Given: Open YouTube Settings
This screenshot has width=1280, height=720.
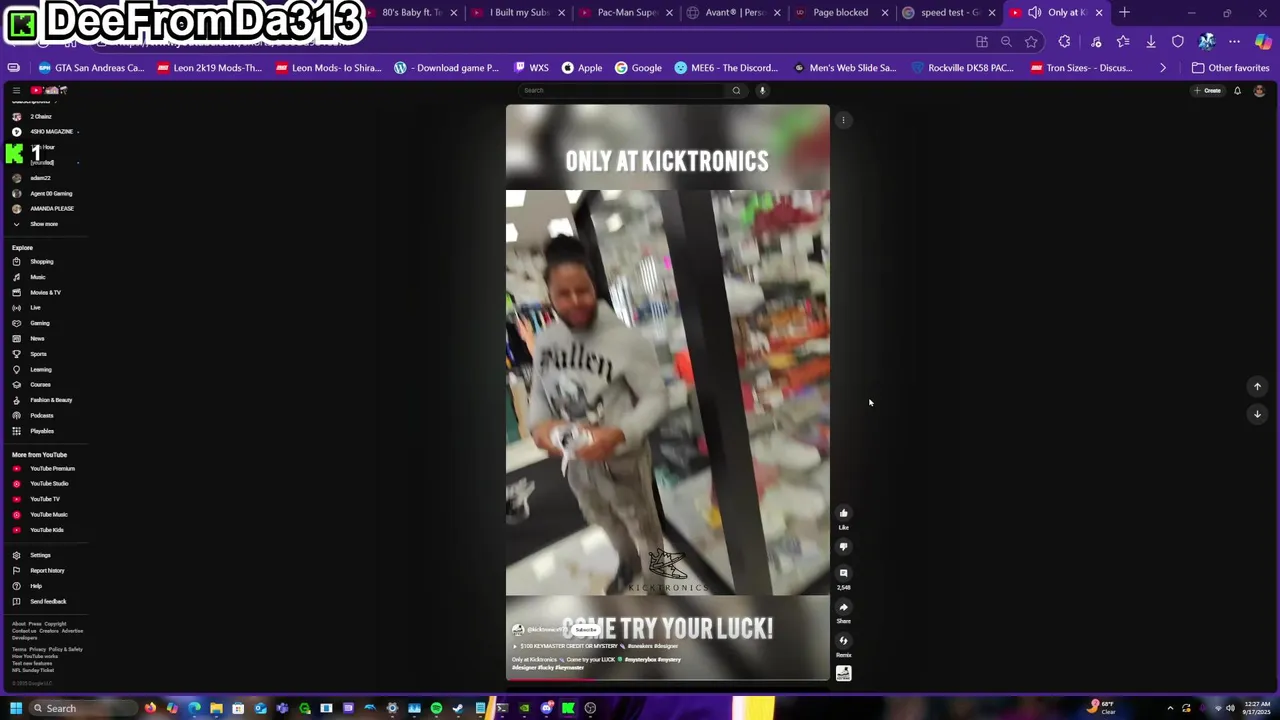Looking at the screenshot, I should 40,555.
